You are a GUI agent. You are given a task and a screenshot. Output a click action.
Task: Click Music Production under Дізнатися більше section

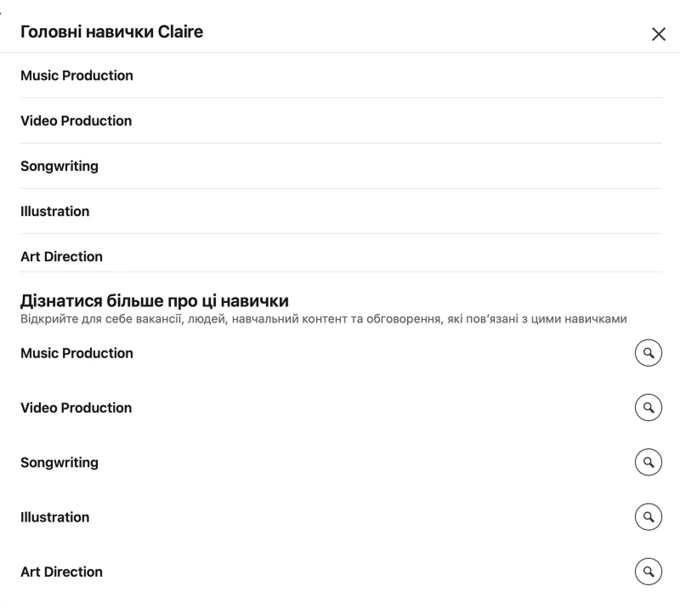click(77, 353)
